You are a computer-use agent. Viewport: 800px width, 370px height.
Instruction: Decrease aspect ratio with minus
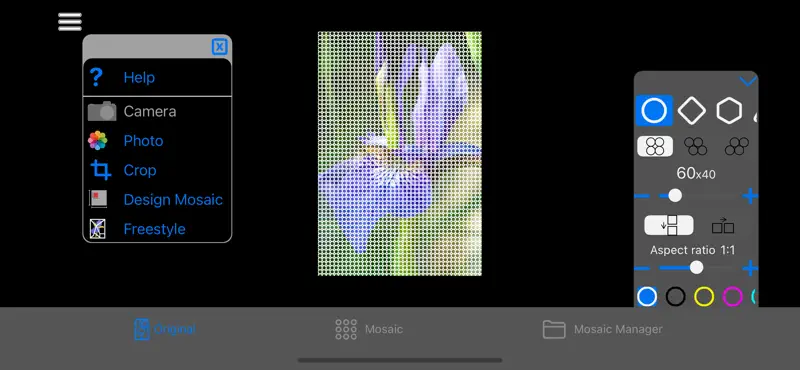click(641, 268)
